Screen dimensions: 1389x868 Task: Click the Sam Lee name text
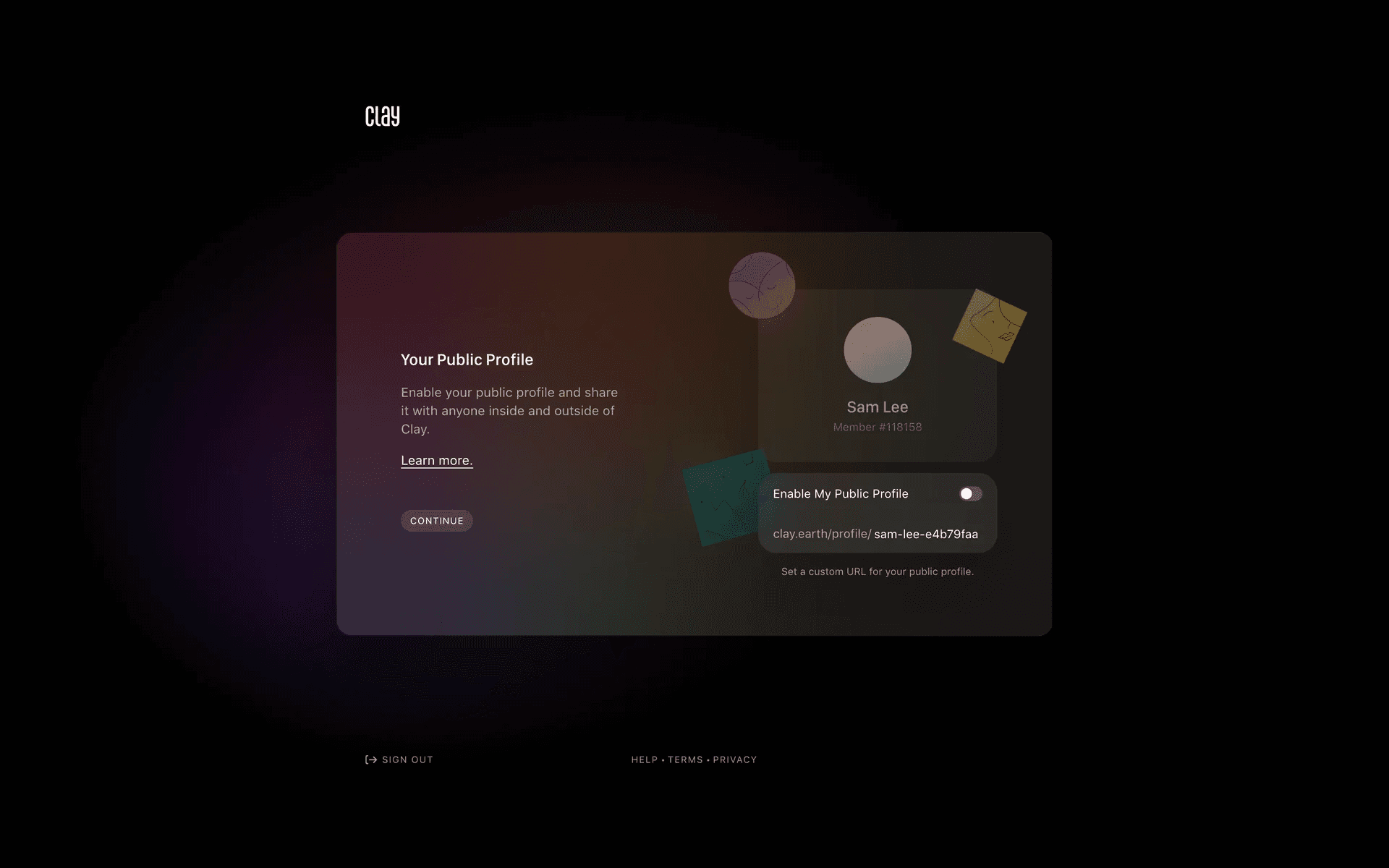tap(877, 407)
